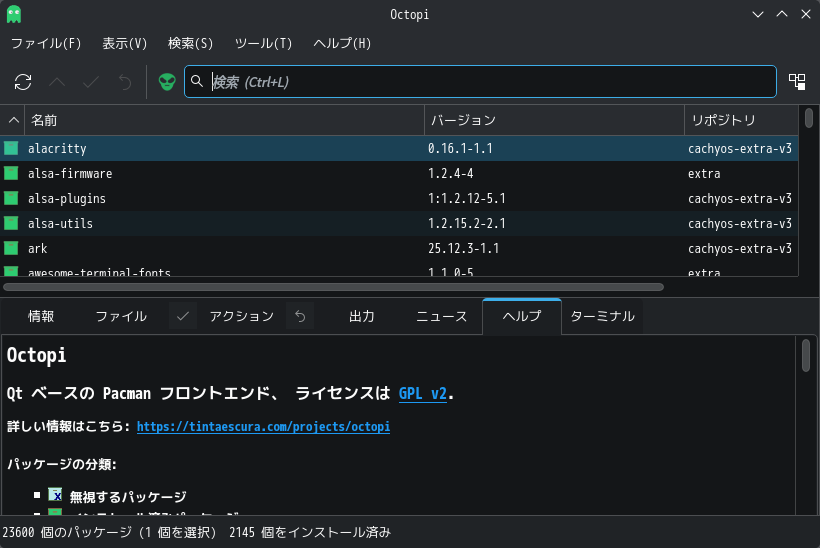Click the system upgrade up-arrow icon

pos(57,82)
